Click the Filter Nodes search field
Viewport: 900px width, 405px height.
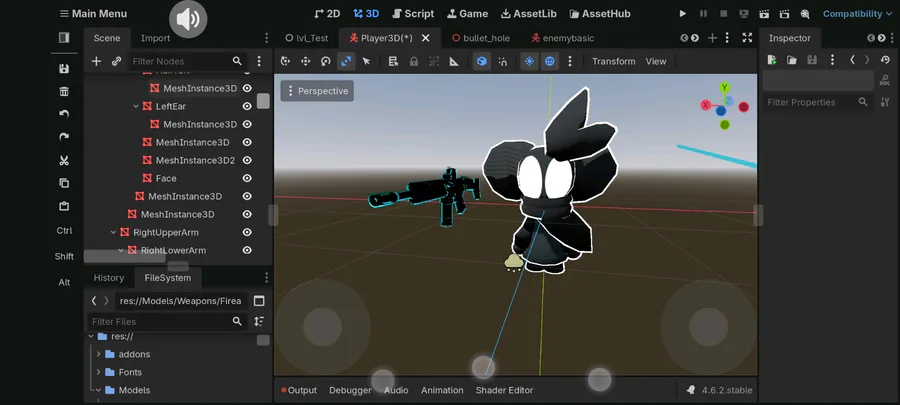[x=187, y=61]
